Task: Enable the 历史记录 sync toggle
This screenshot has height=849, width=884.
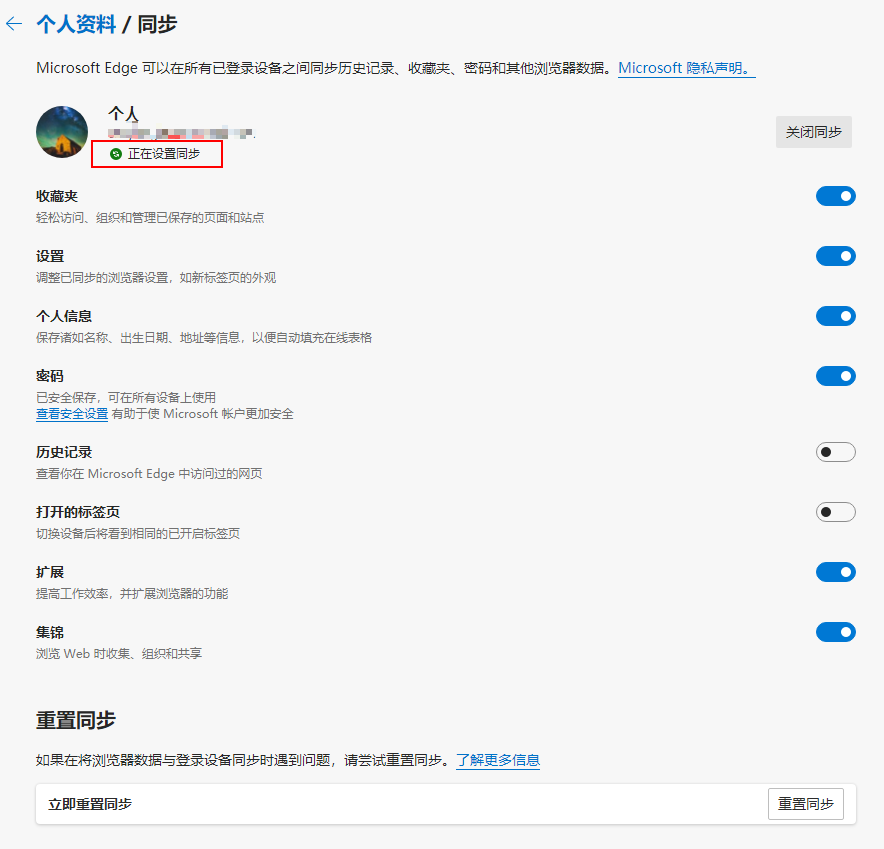Action: click(836, 452)
